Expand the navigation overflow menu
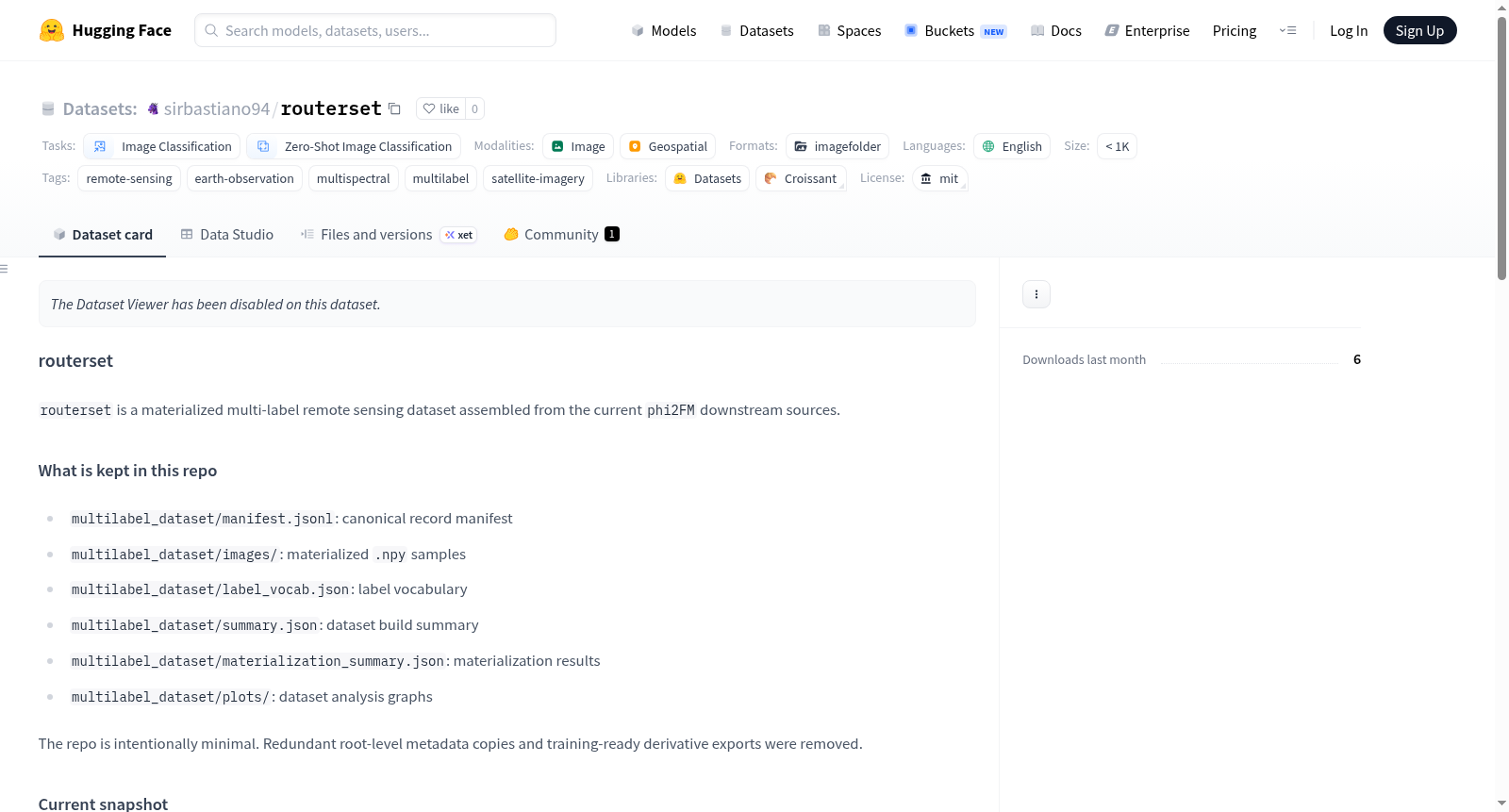 [1287, 30]
